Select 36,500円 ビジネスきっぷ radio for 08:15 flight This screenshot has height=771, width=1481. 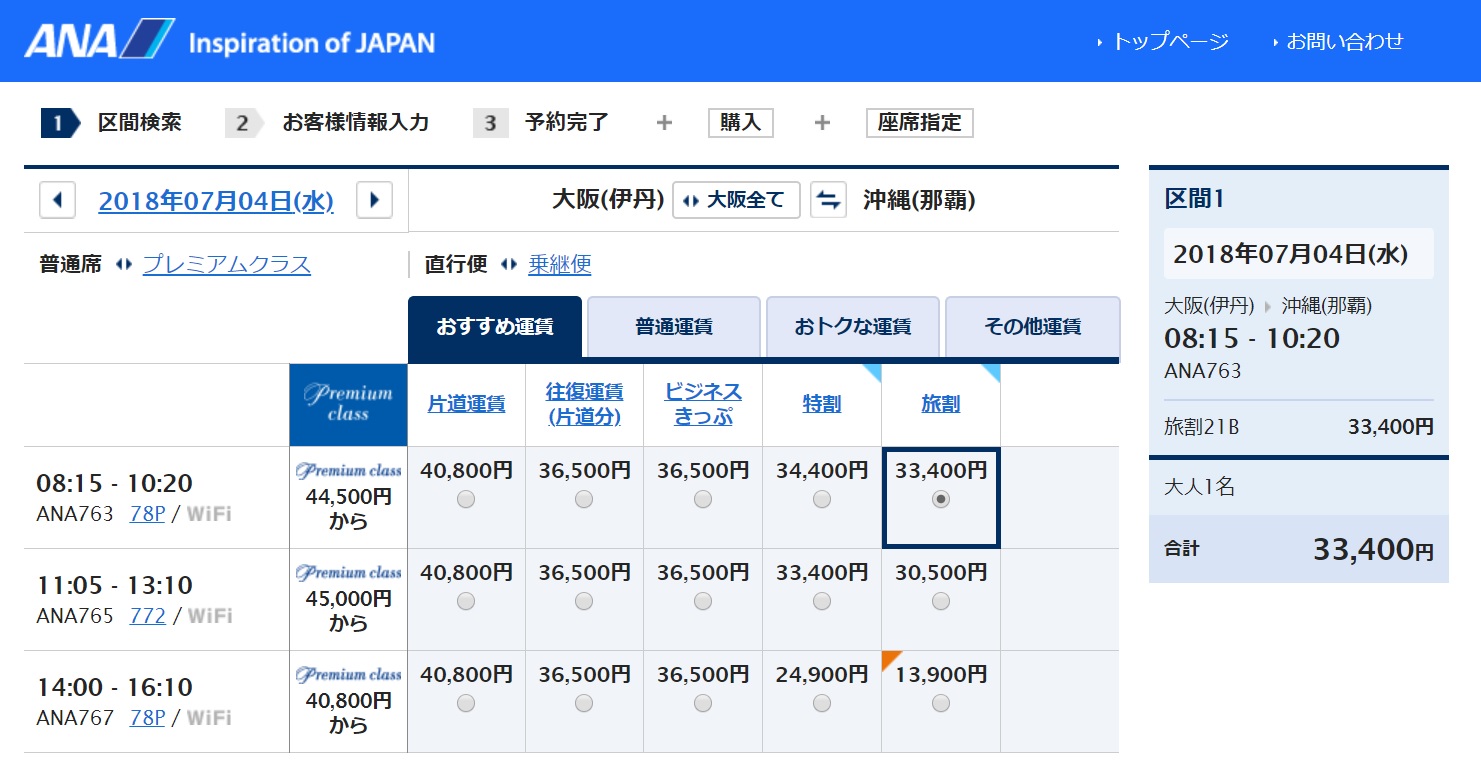pyautogui.click(x=703, y=499)
